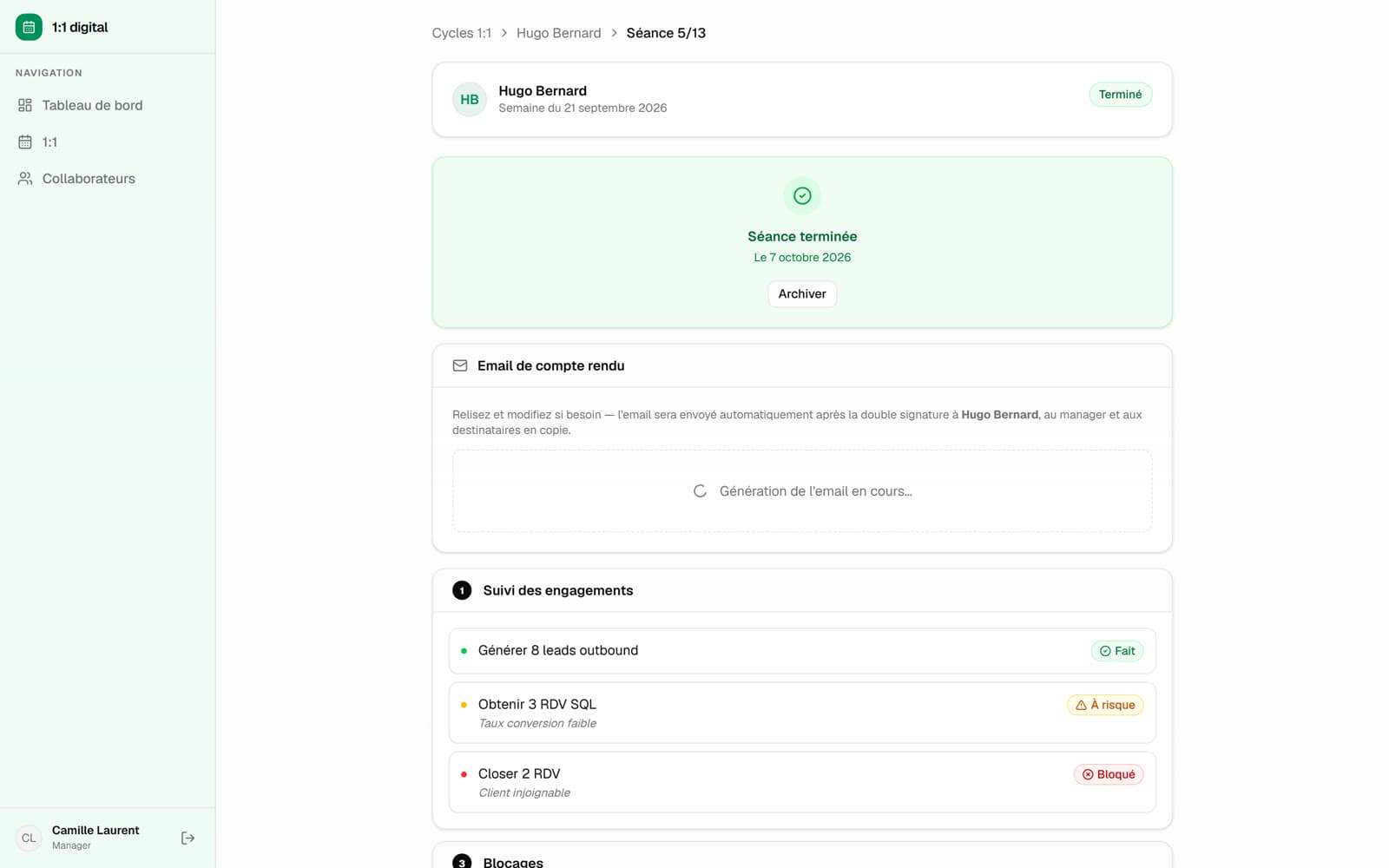Open Hugo Bernard breadcrumb link
This screenshot has width=1389, height=868.
[558, 33]
